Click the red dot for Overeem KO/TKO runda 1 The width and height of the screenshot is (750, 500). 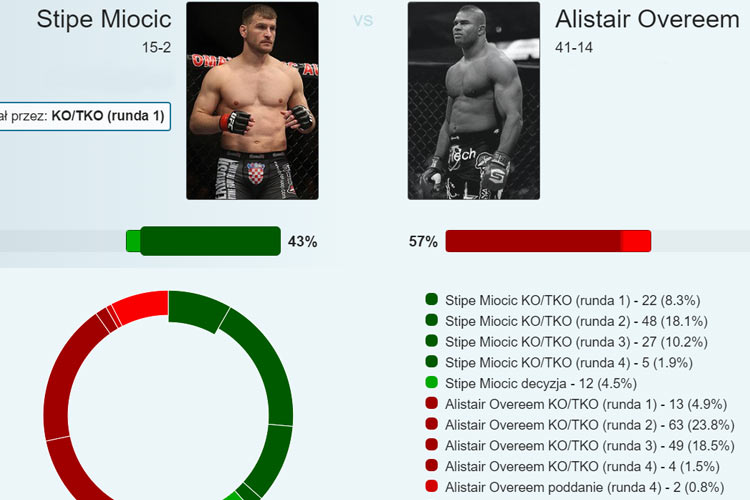tap(431, 403)
